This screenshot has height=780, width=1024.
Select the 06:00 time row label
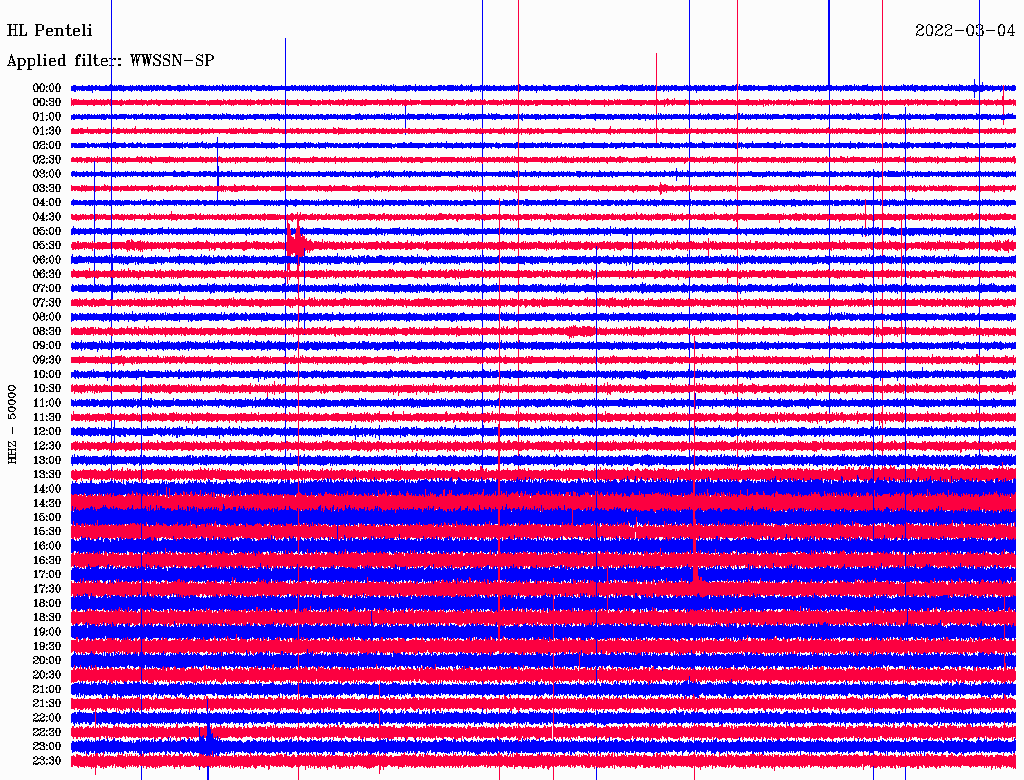click(x=47, y=259)
